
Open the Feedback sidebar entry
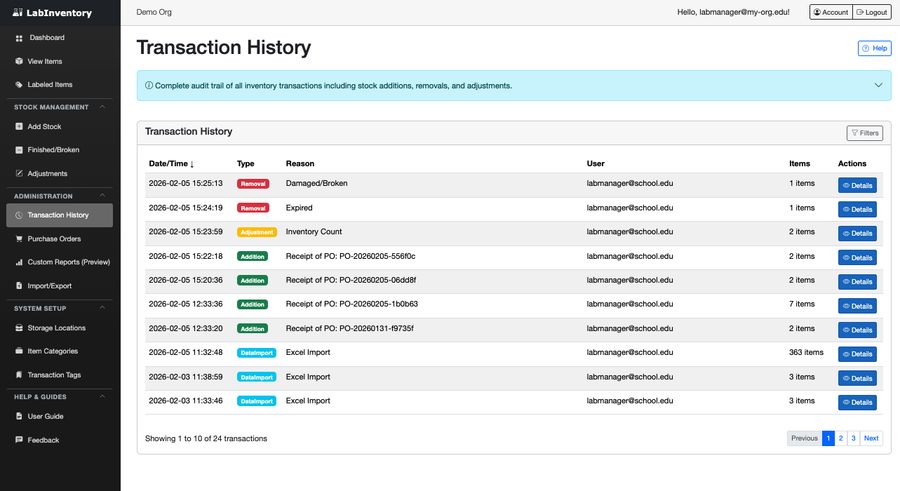(60, 440)
